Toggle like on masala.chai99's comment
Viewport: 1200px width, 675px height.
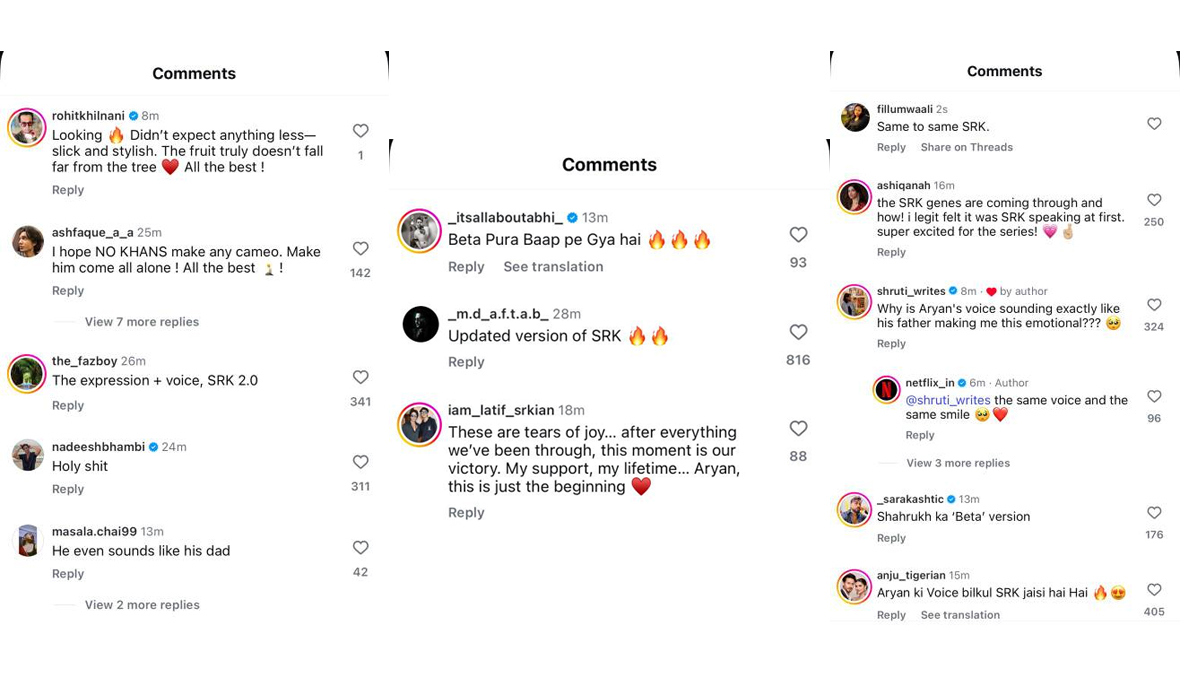click(x=361, y=548)
